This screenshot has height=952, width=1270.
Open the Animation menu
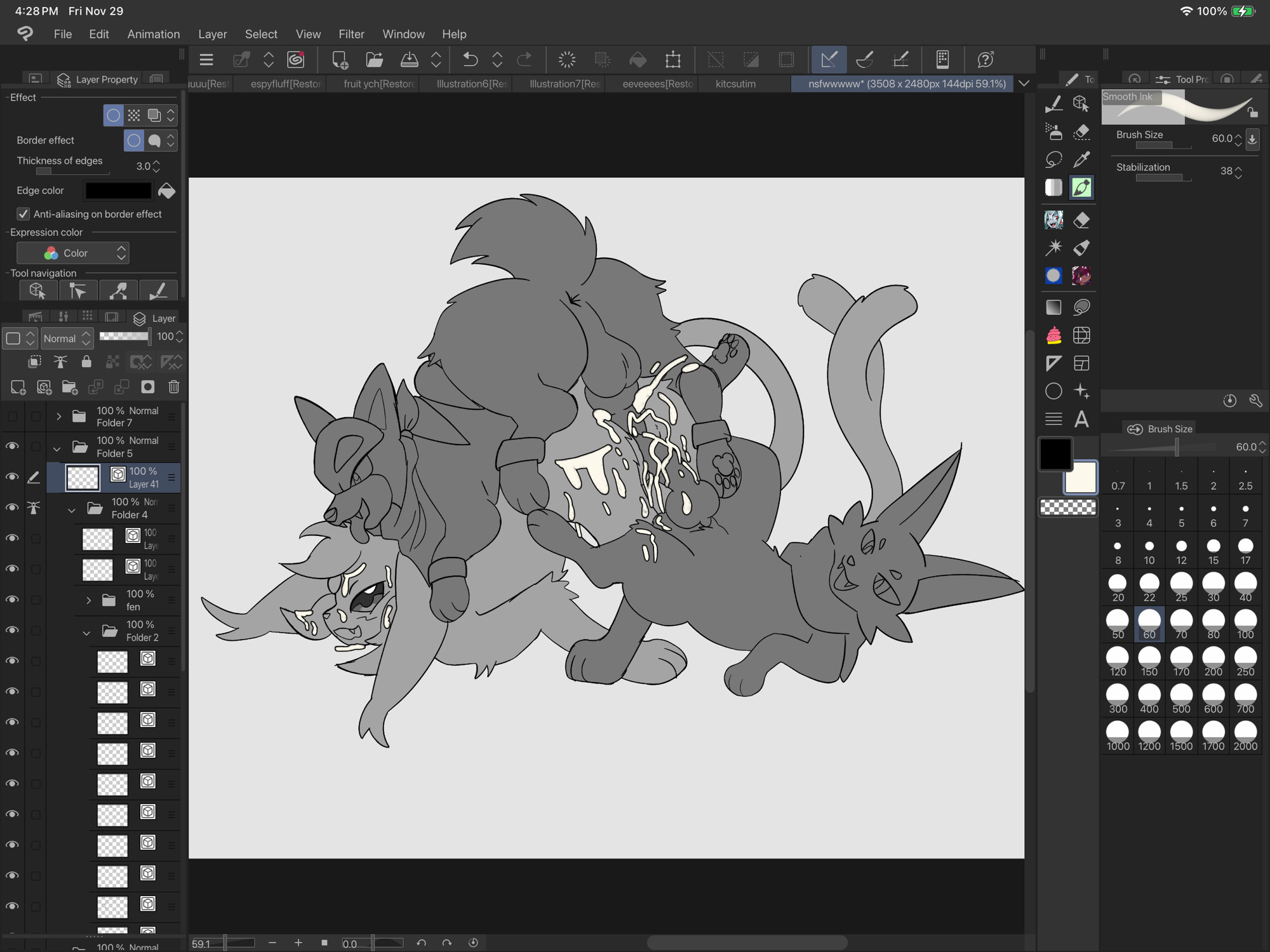point(153,34)
